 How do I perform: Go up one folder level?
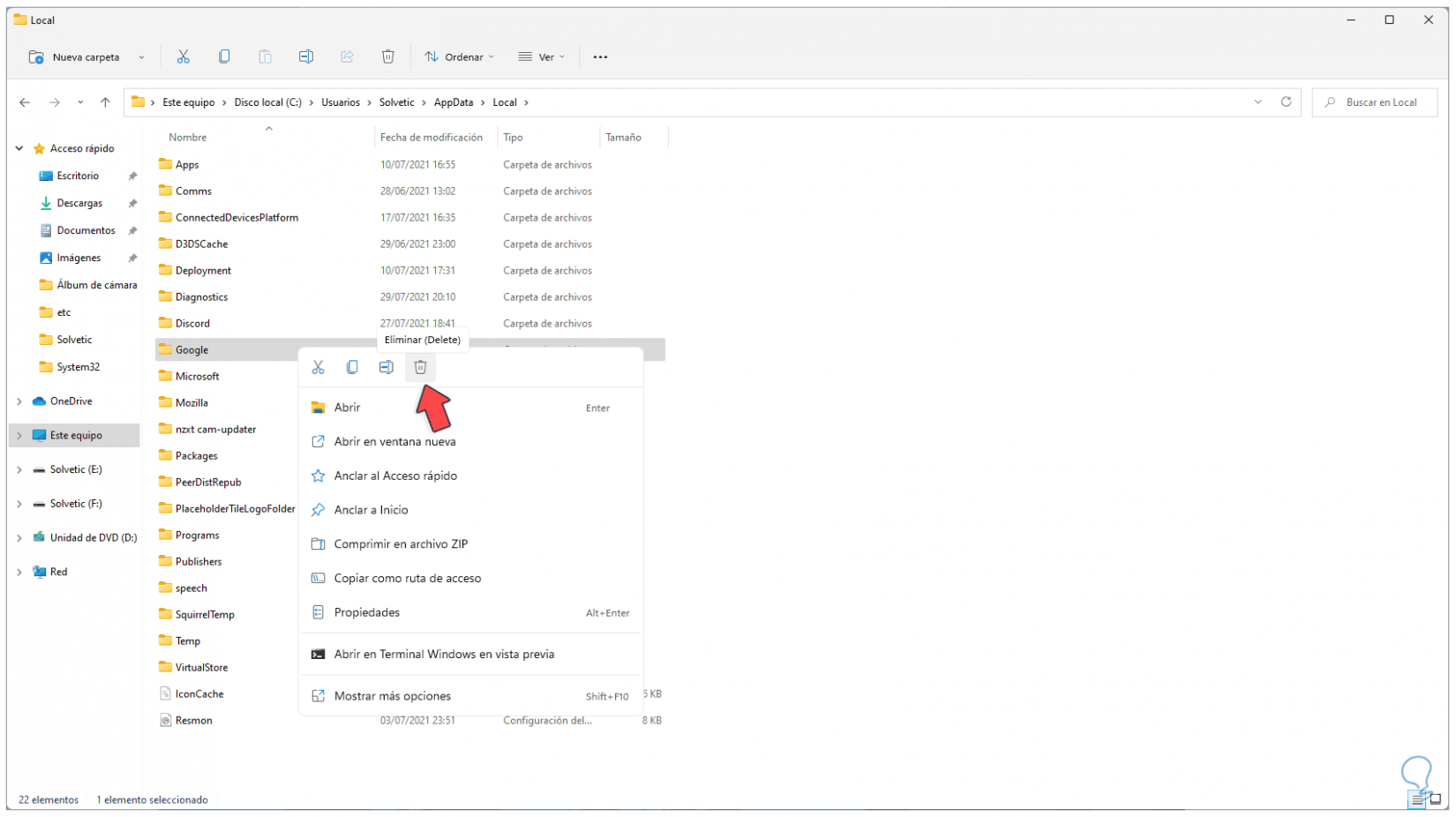click(x=105, y=102)
